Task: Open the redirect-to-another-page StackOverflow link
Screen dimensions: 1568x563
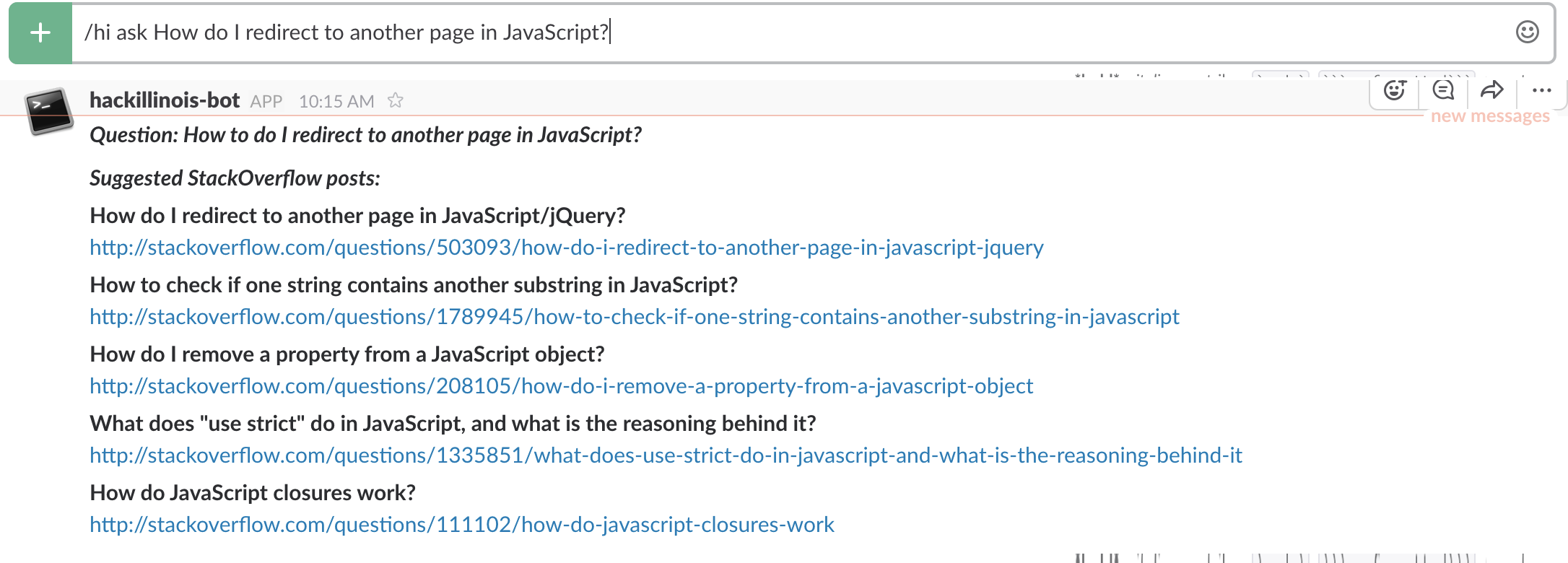Action: coord(567,248)
